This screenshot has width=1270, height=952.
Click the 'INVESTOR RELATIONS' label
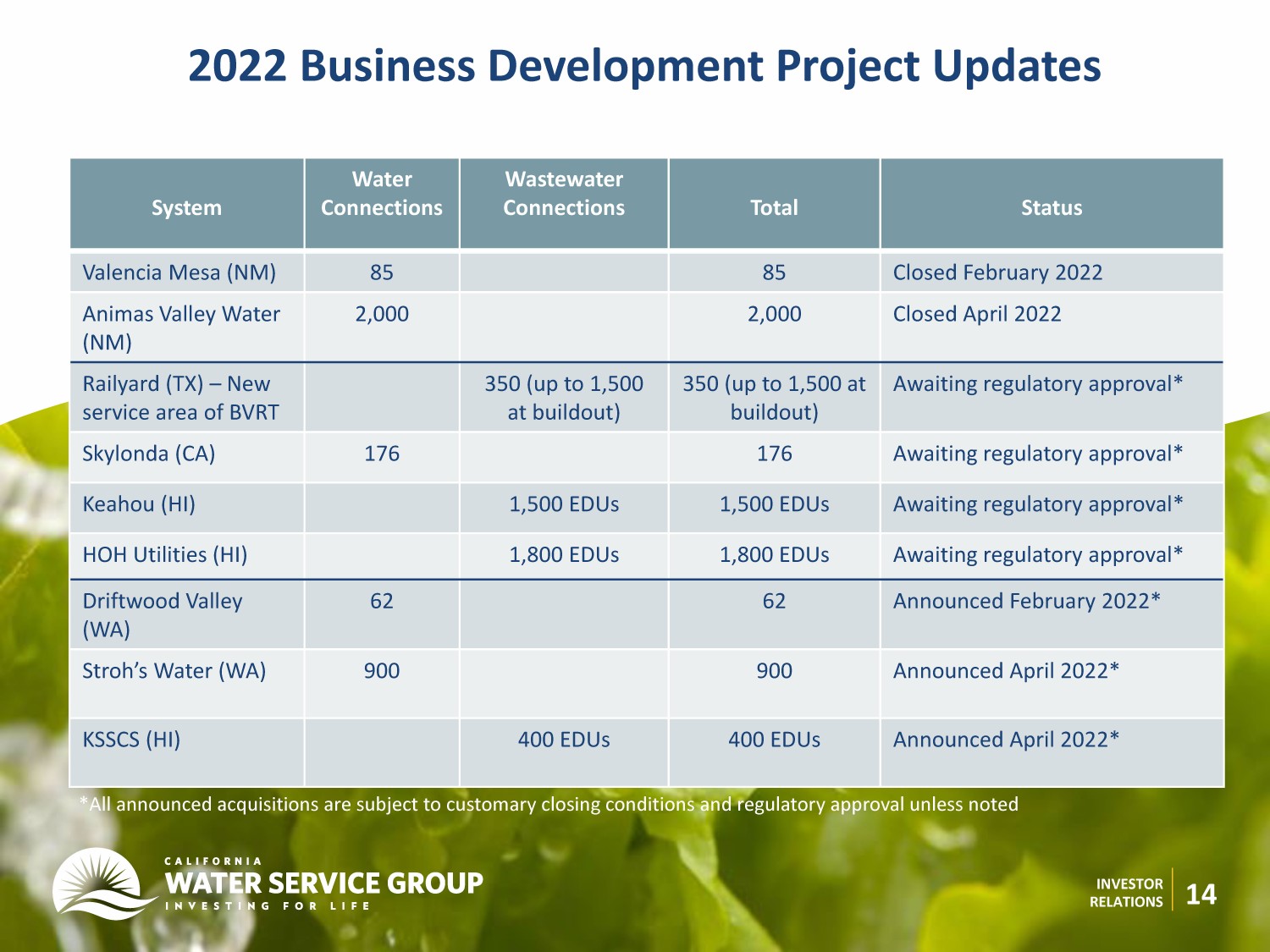(x=1126, y=893)
